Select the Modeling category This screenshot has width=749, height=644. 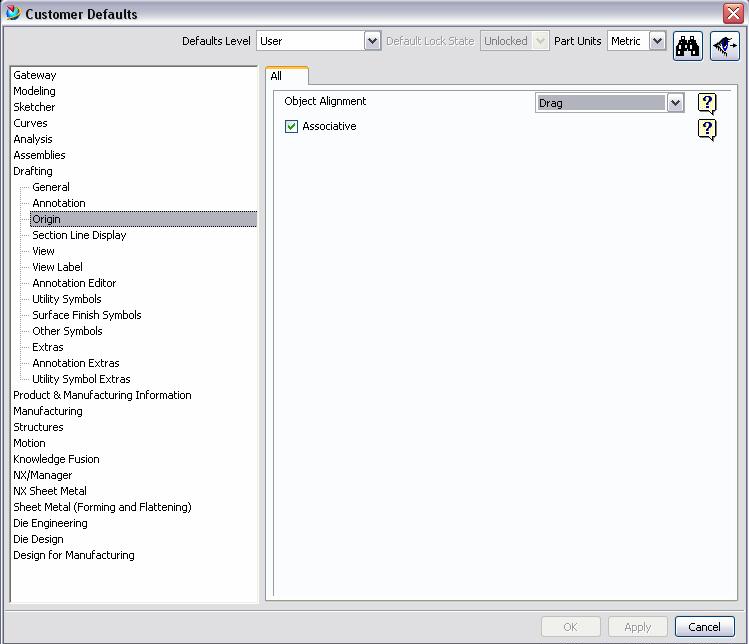(x=35, y=91)
